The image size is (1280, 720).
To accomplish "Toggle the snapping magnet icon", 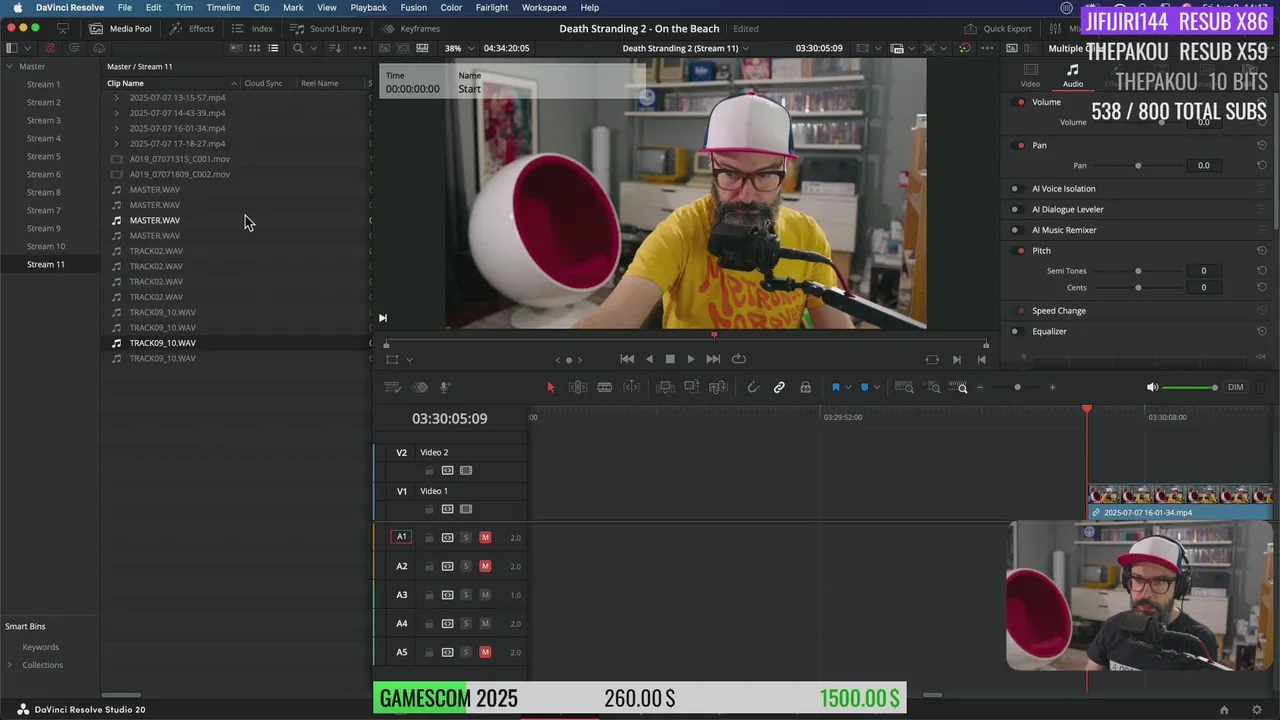I will click(753, 387).
